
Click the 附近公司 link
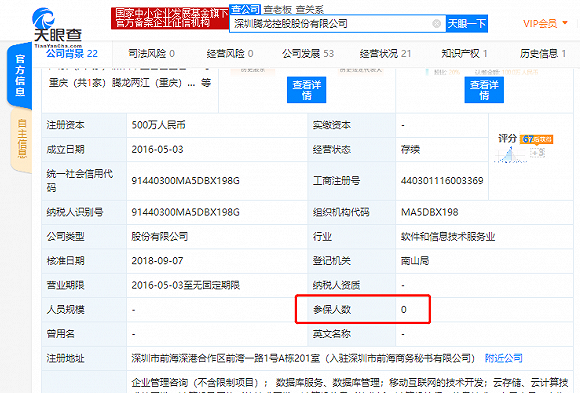[x=503, y=358]
